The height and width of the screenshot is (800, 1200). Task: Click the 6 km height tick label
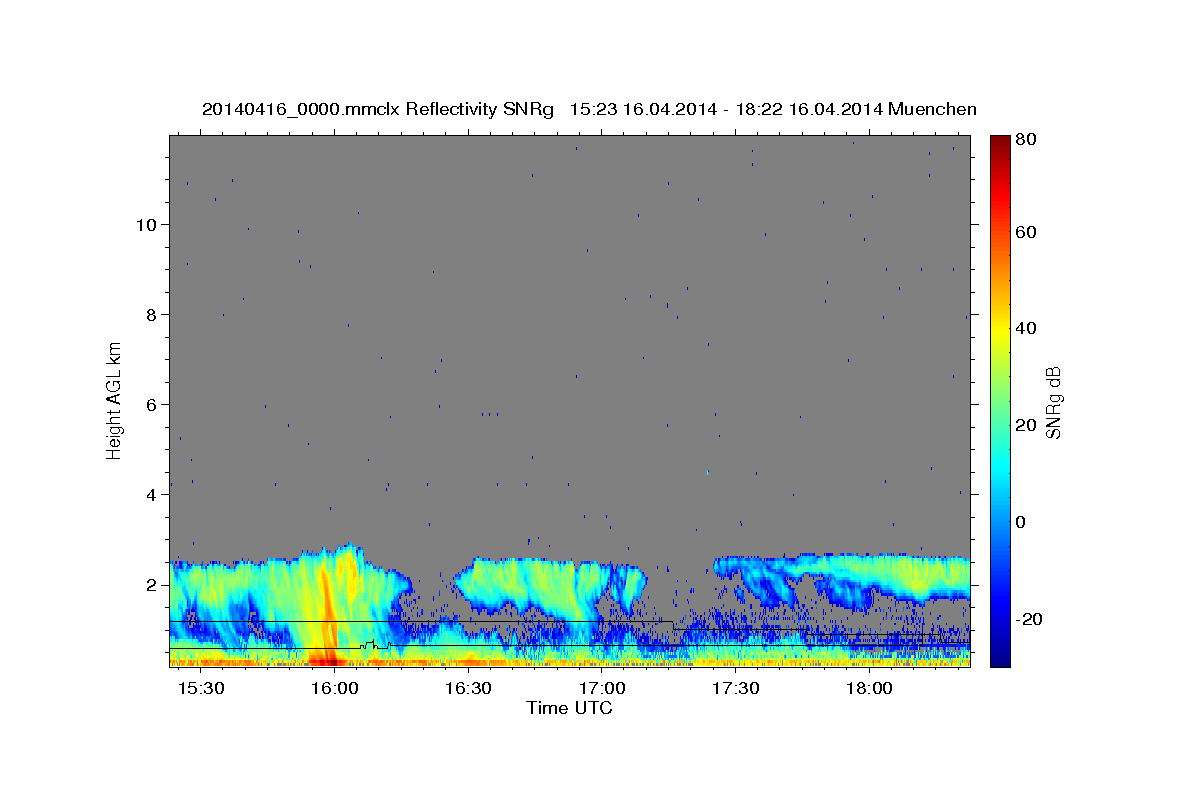153,404
